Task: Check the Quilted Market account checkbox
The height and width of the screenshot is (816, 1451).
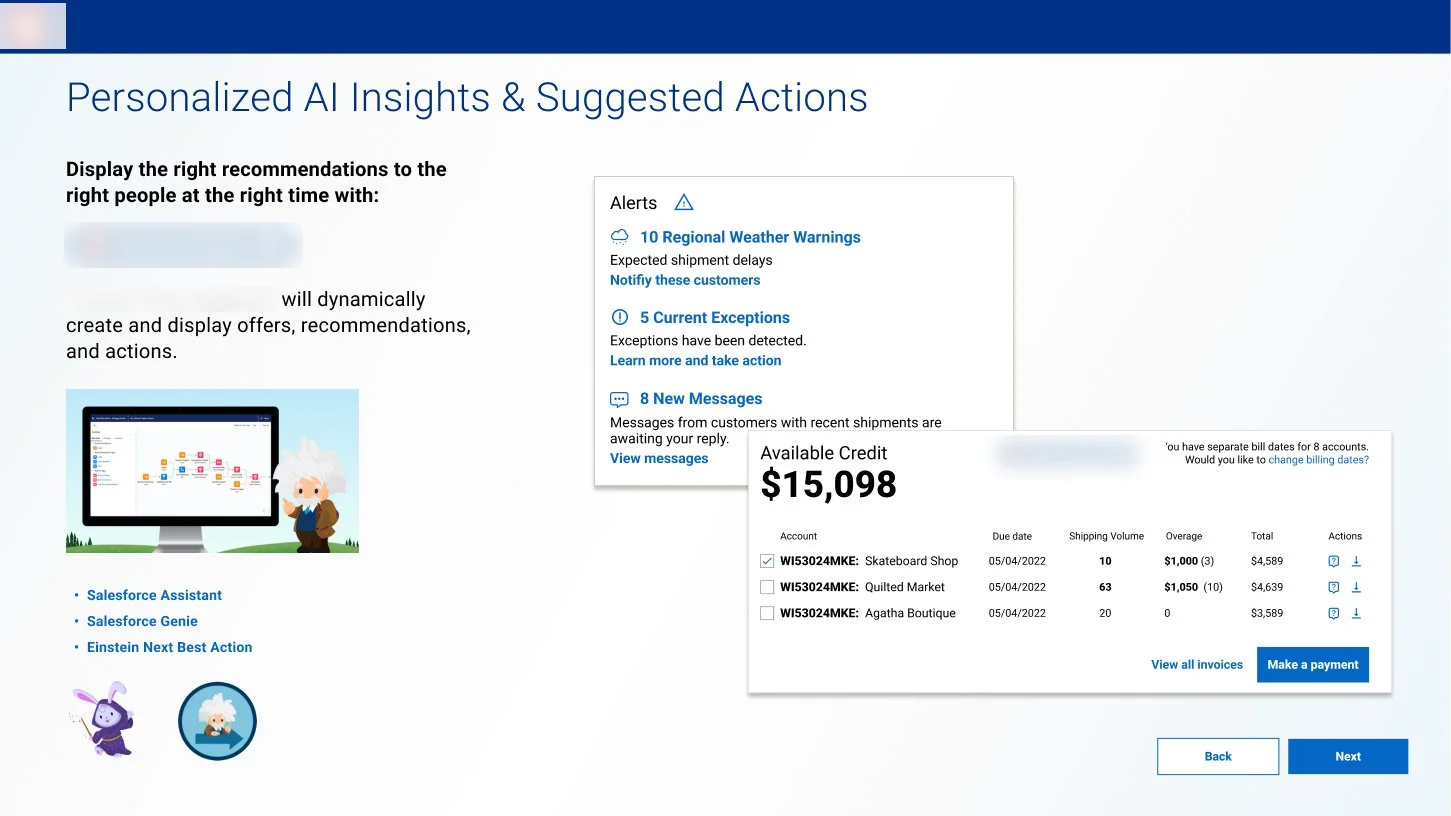Action: 767,587
